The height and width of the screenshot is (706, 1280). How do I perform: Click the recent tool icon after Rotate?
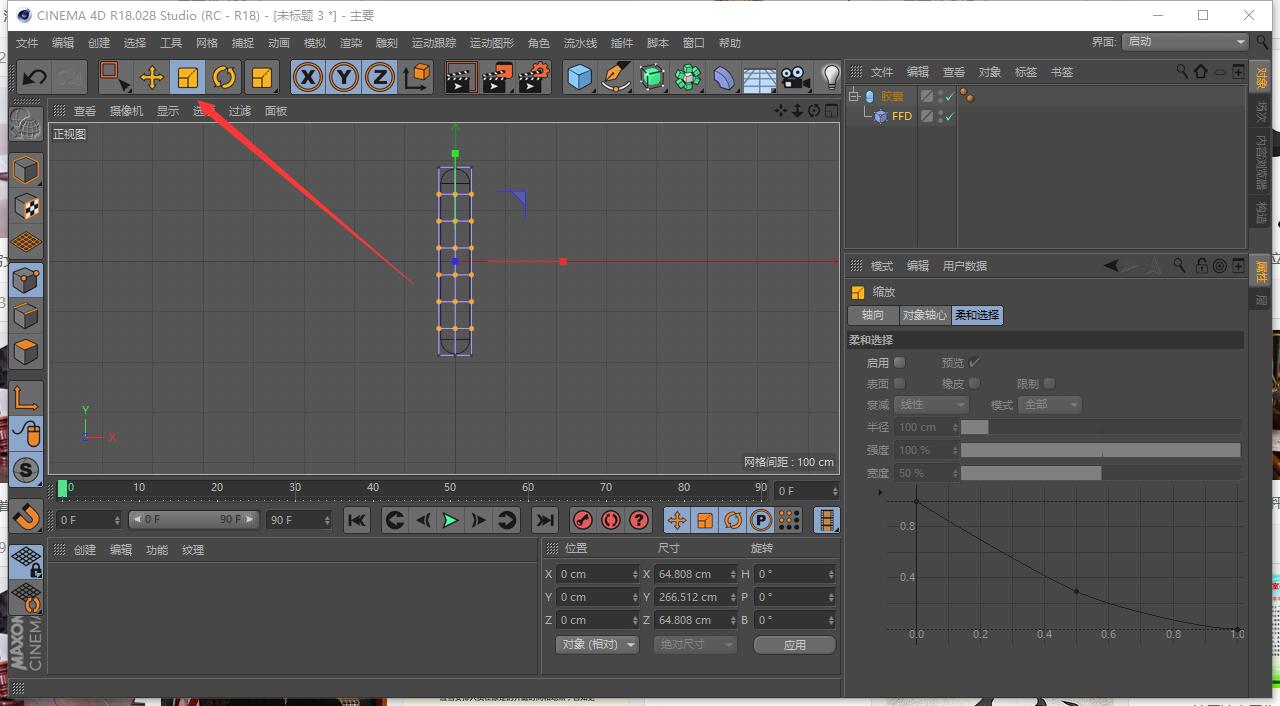point(261,77)
